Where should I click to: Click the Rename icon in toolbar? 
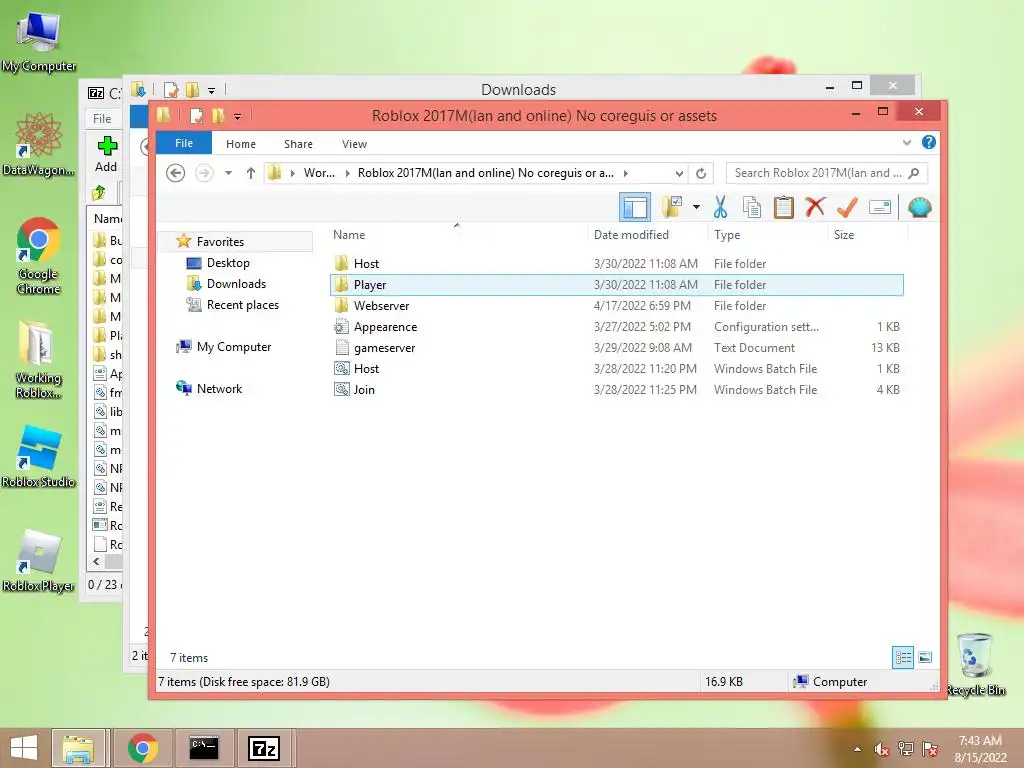click(880, 208)
